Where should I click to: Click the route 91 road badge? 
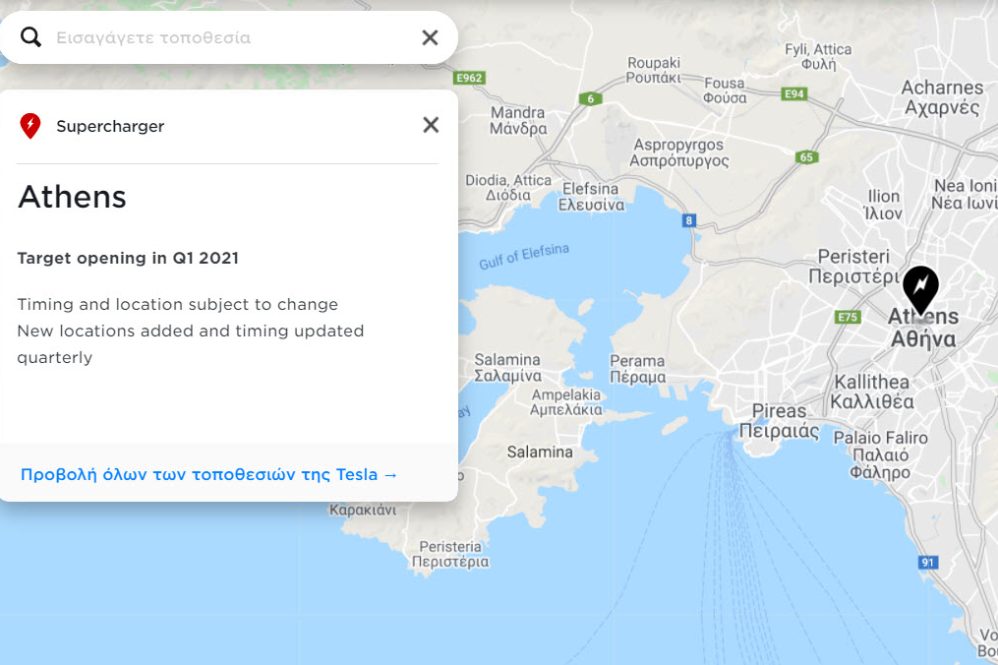tap(928, 563)
